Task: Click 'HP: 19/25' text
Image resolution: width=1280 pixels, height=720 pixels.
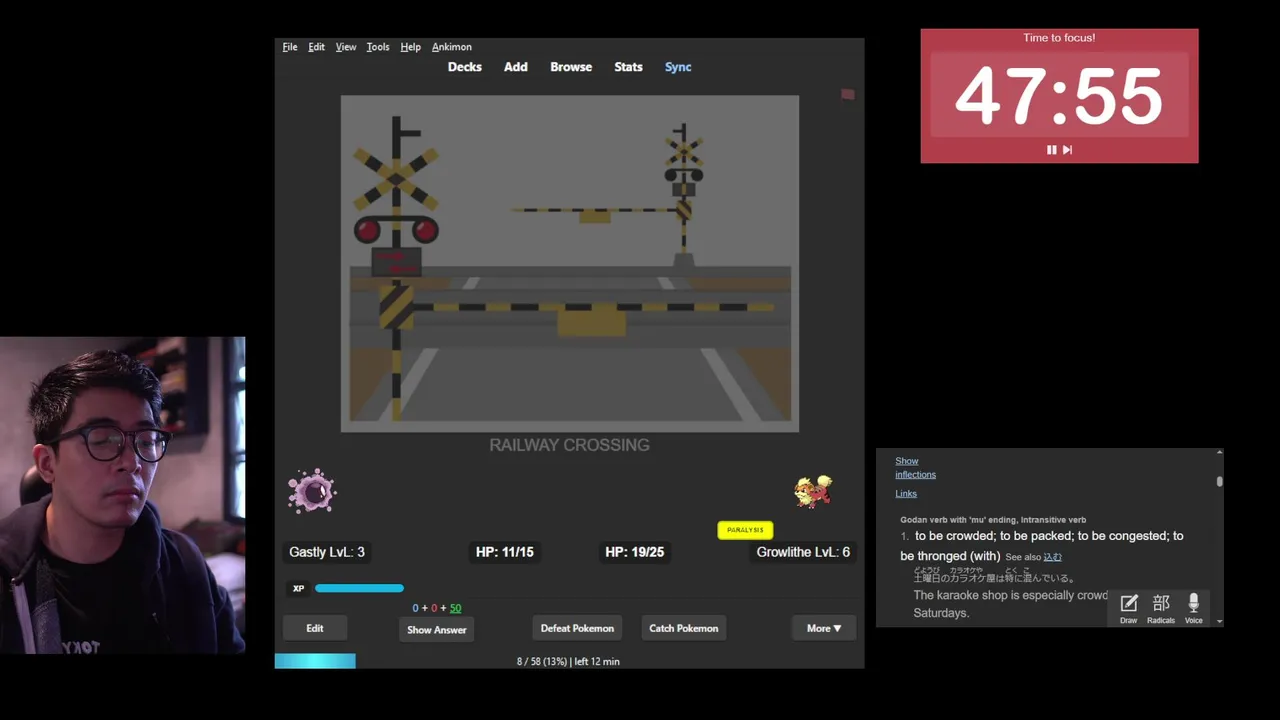Action: [634, 552]
